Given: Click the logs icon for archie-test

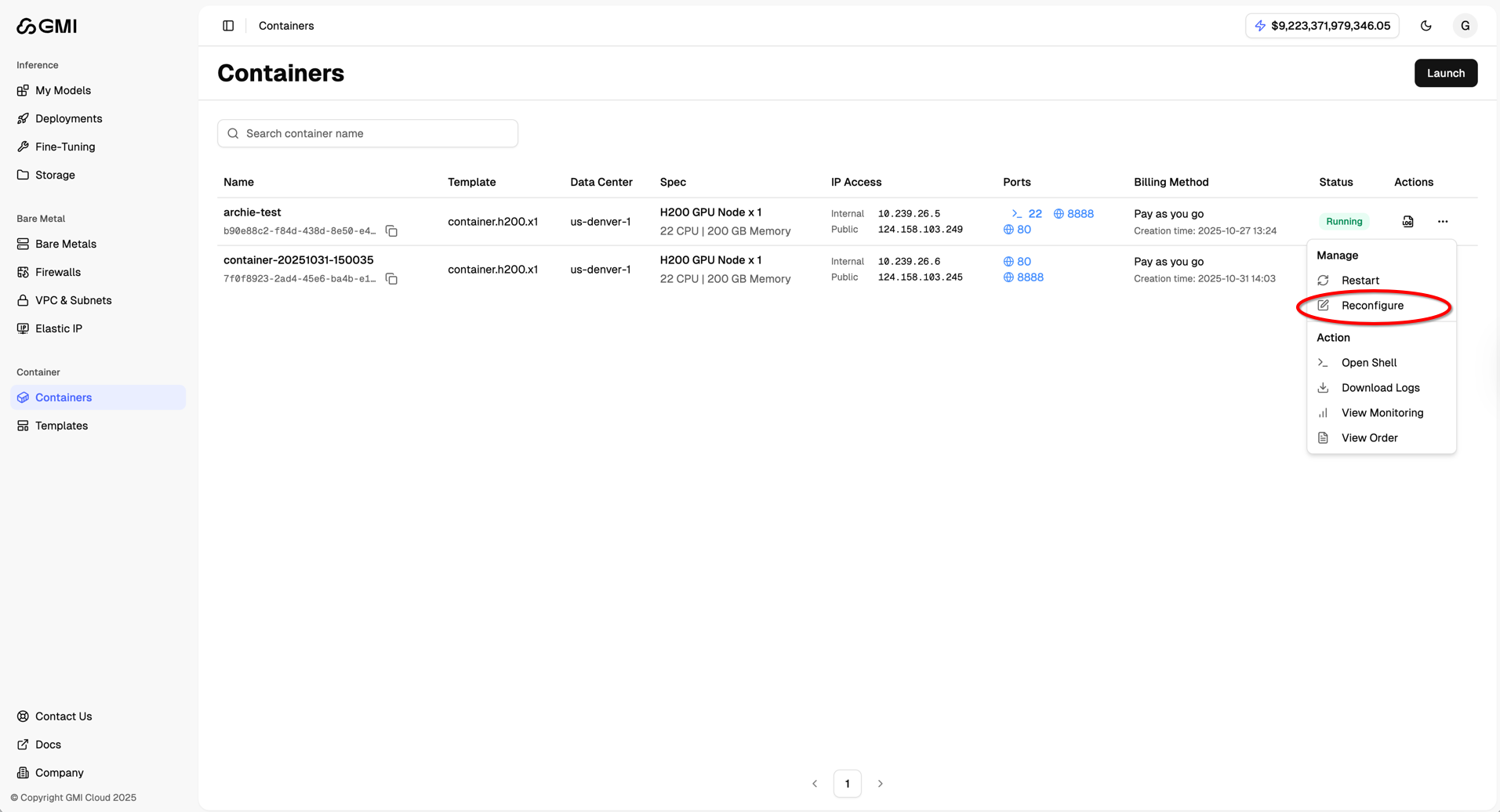Looking at the screenshot, I should click(x=1407, y=222).
